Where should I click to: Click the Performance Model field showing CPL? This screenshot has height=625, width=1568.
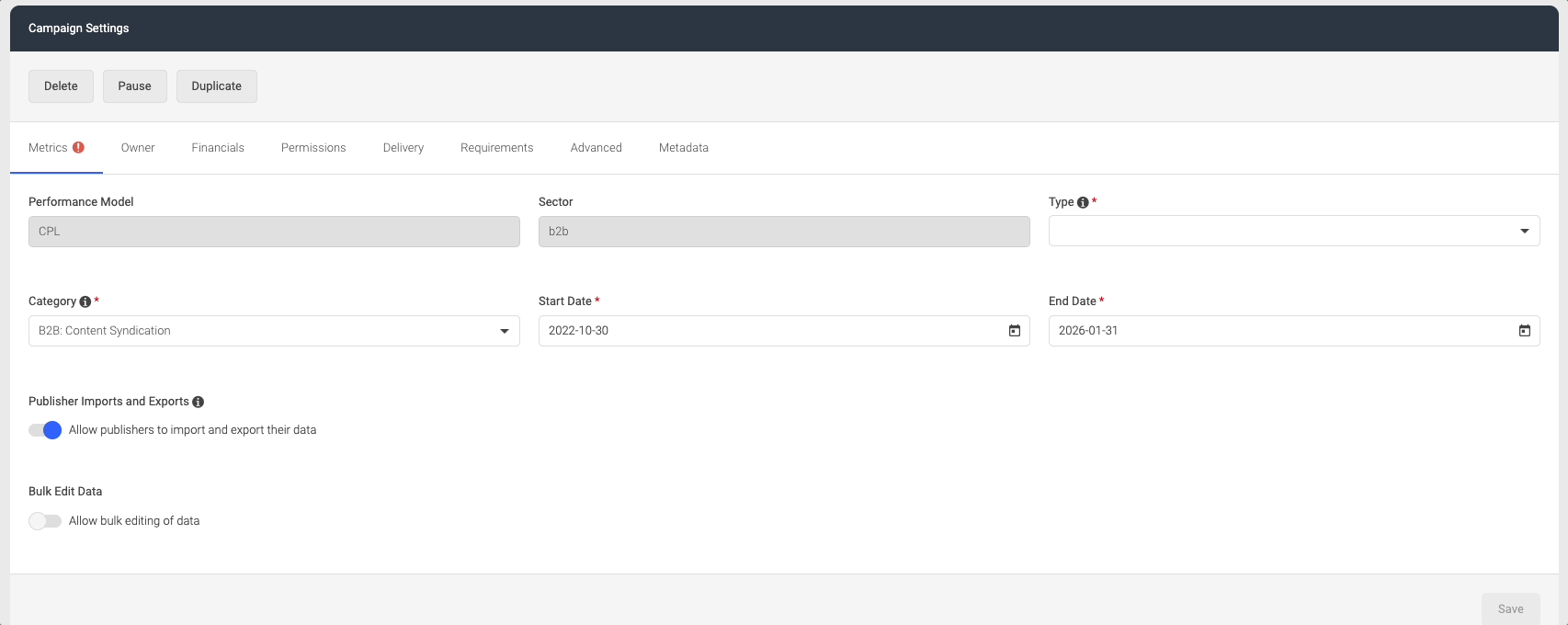click(274, 232)
